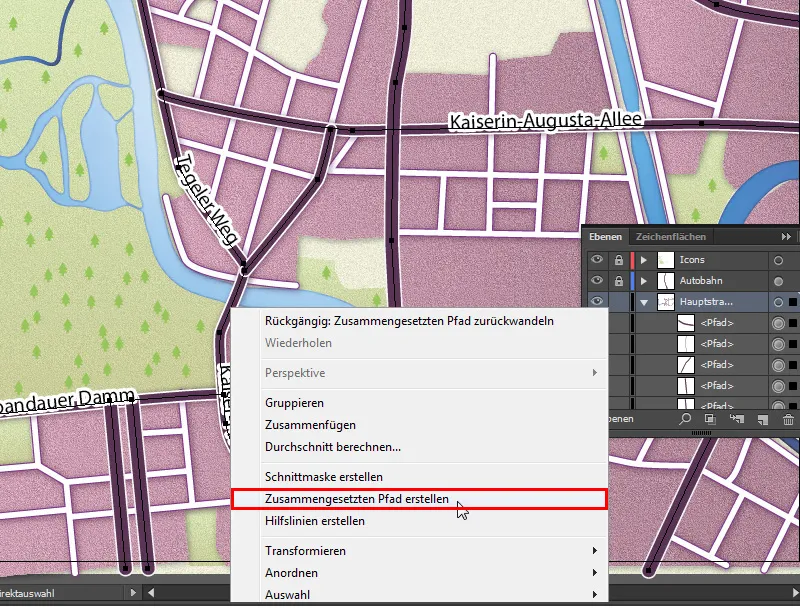Expand the Icons layer
The height and width of the screenshot is (610, 800).
coord(644,260)
